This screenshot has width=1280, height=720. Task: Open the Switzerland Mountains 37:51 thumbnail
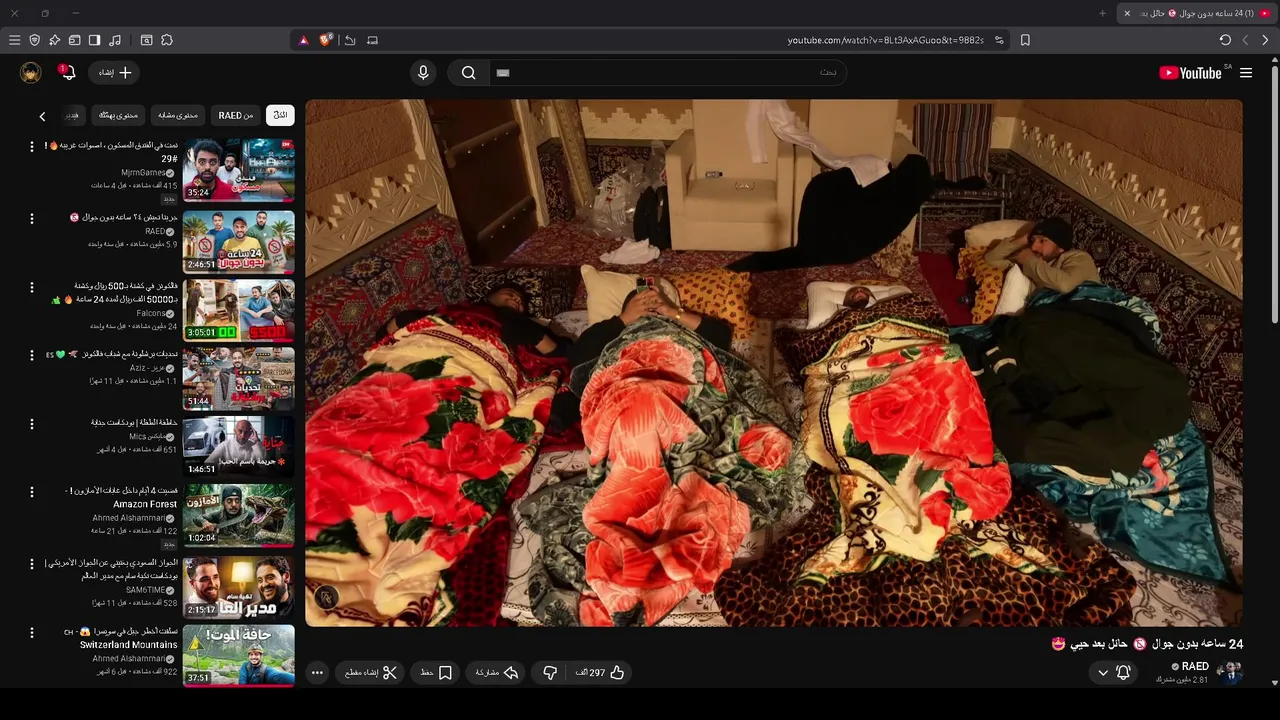[x=239, y=656]
